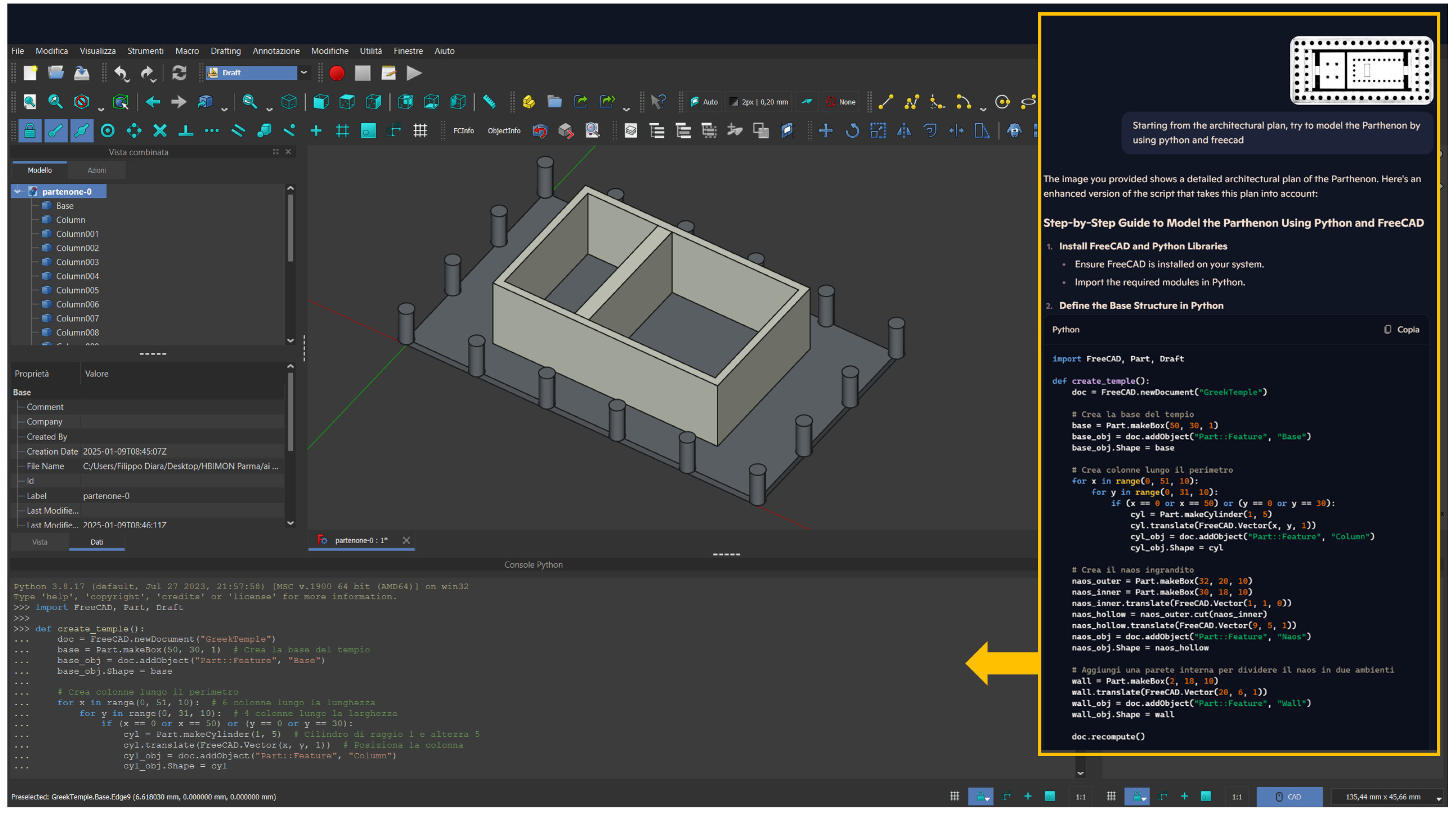Open the measure distance ruler tool
This screenshot has height=814, width=1456.
490,102
